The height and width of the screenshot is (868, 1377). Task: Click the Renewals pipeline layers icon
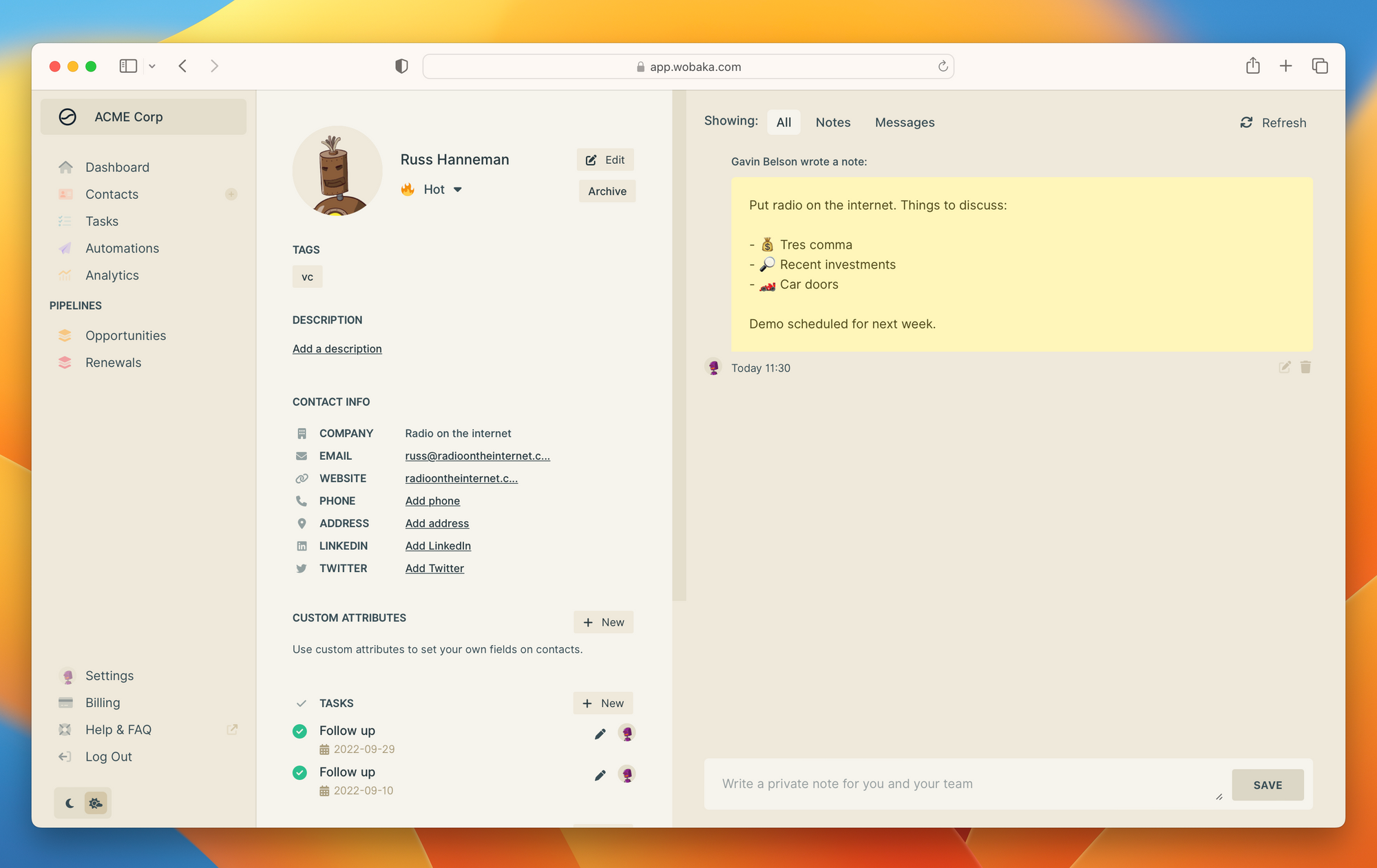pos(65,362)
